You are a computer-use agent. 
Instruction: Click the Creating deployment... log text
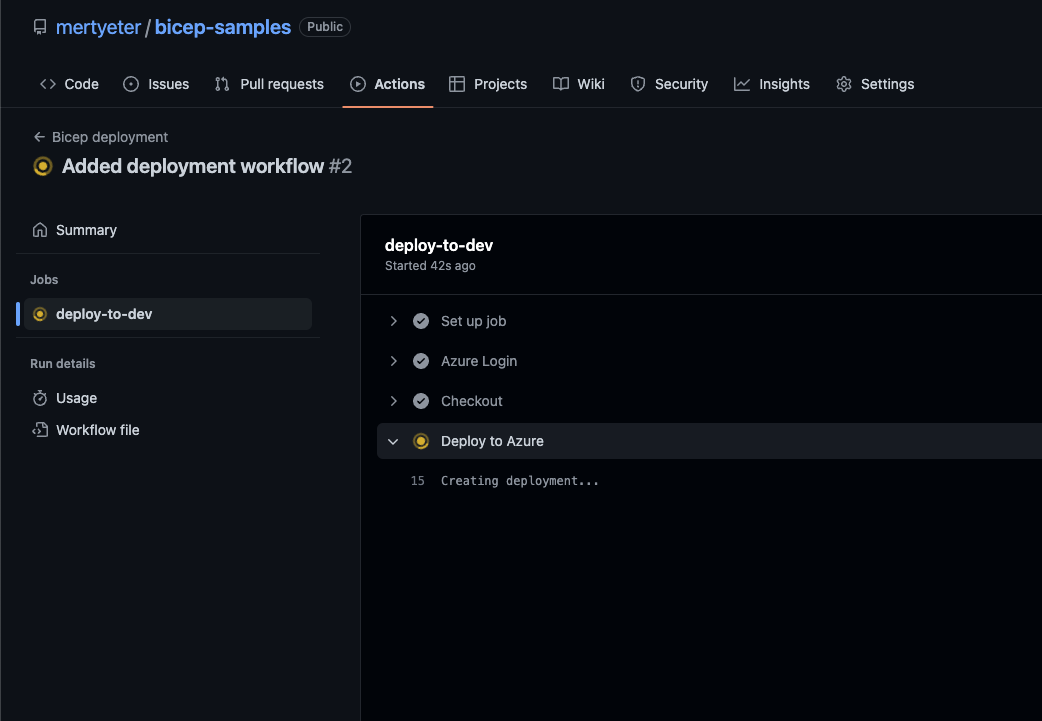pos(520,480)
